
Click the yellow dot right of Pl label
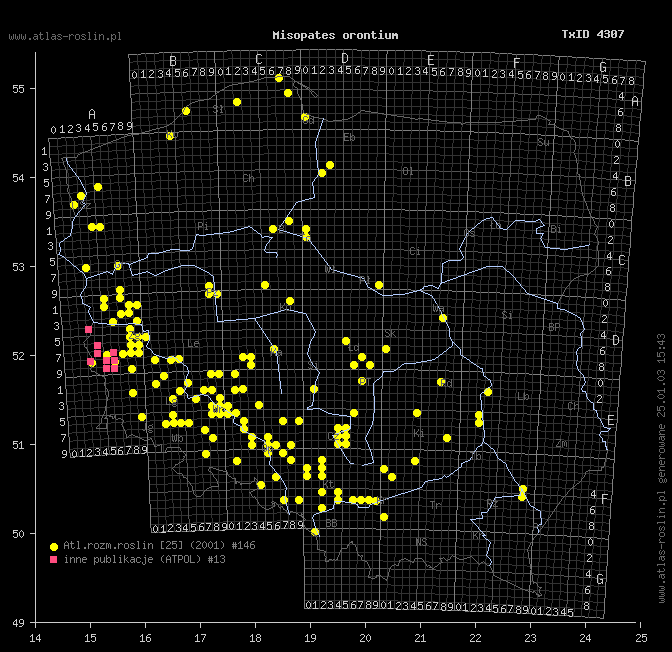point(379,285)
